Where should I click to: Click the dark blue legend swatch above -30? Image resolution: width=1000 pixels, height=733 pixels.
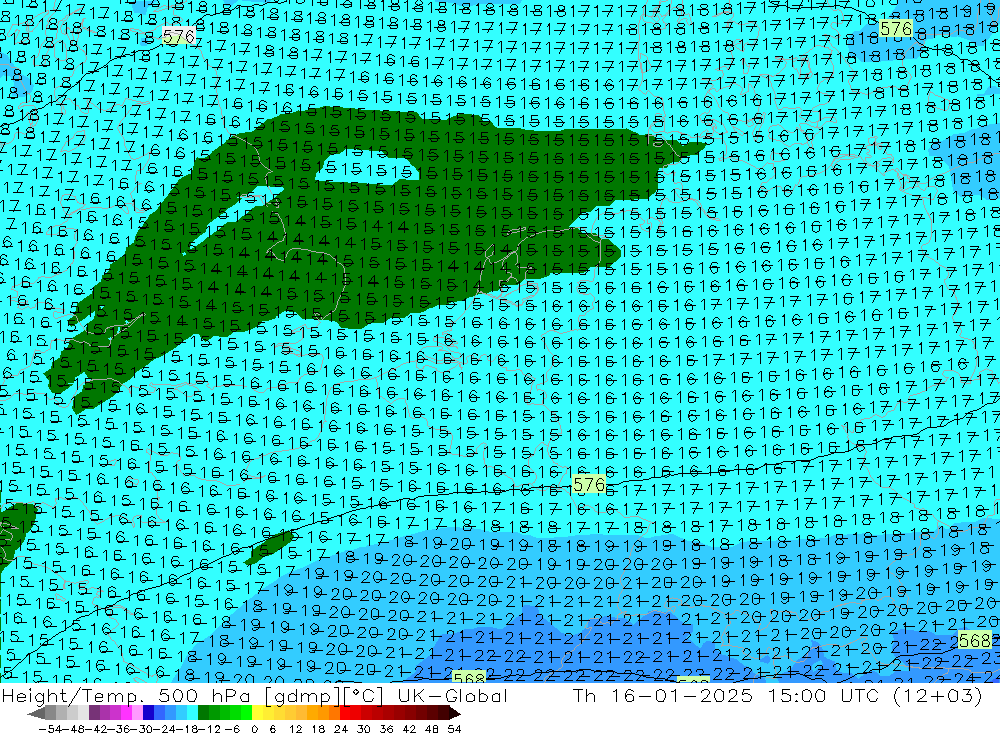tap(148, 713)
